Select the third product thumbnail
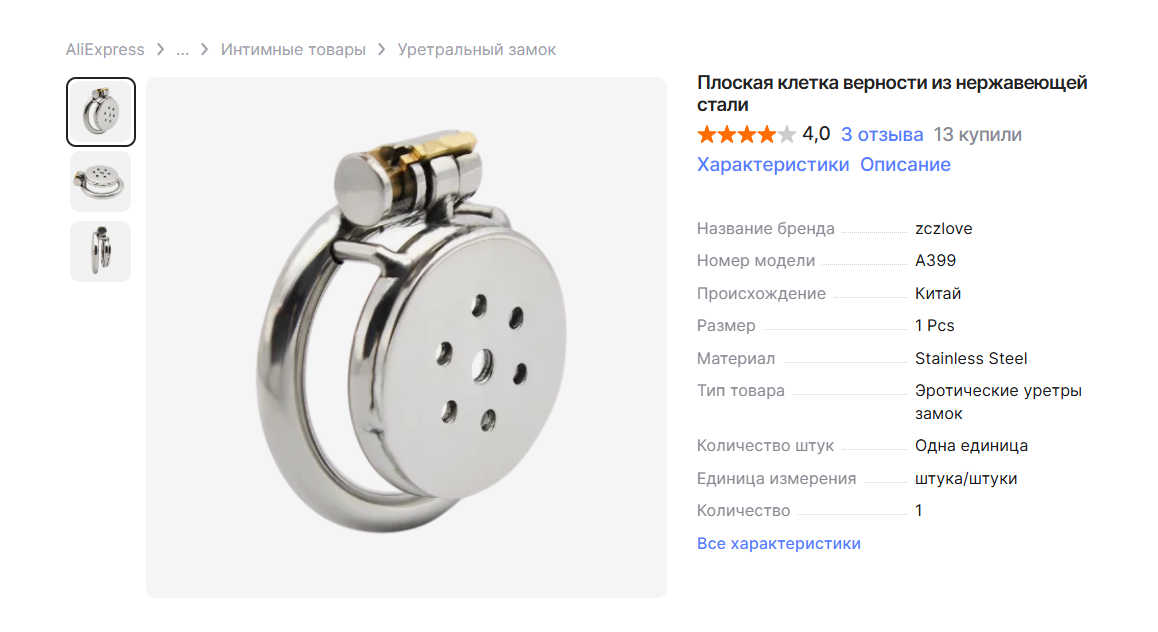This screenshot has height=632, width=1158. click(100, 251)
